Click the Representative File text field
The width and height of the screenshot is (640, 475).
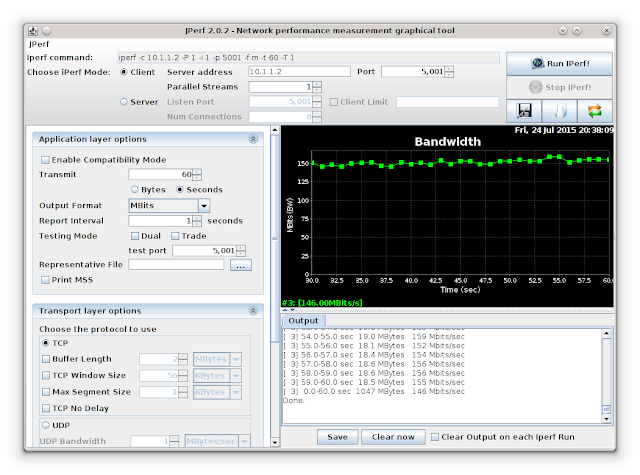(x=176, y=264)
